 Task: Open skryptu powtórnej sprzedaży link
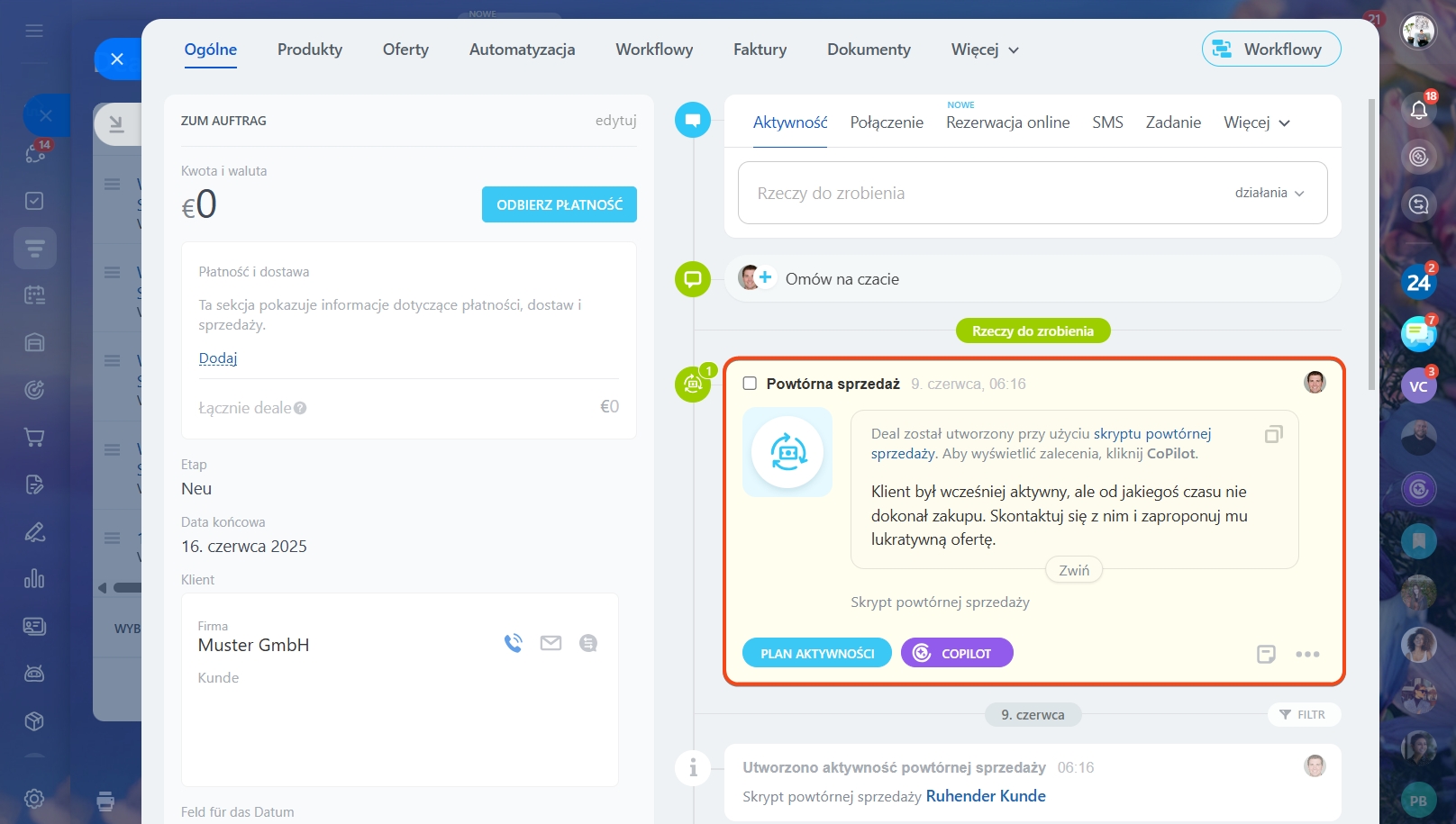click(1152, 434)
